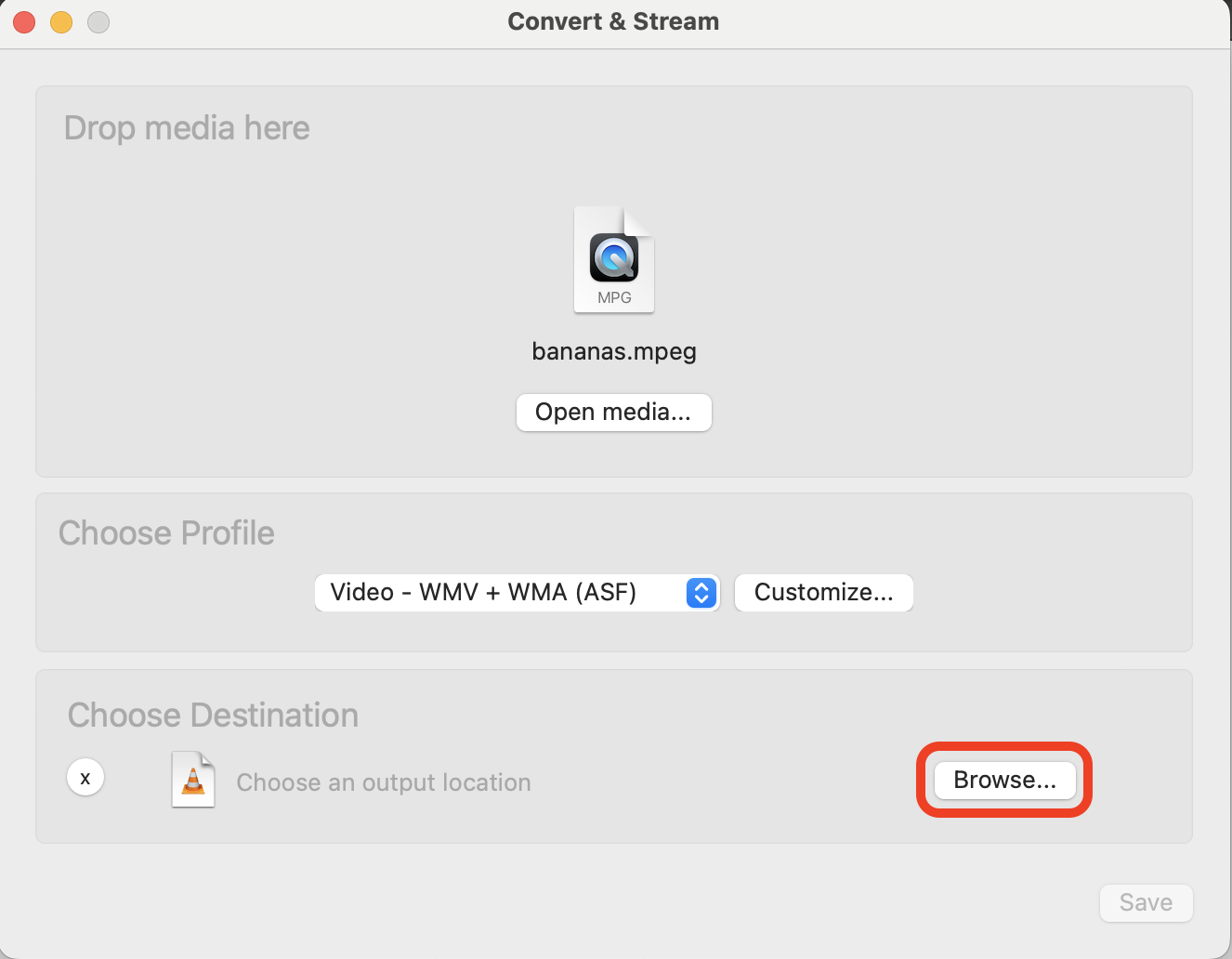Select the bananas.mpeg thumbnail

click(613, 260)
